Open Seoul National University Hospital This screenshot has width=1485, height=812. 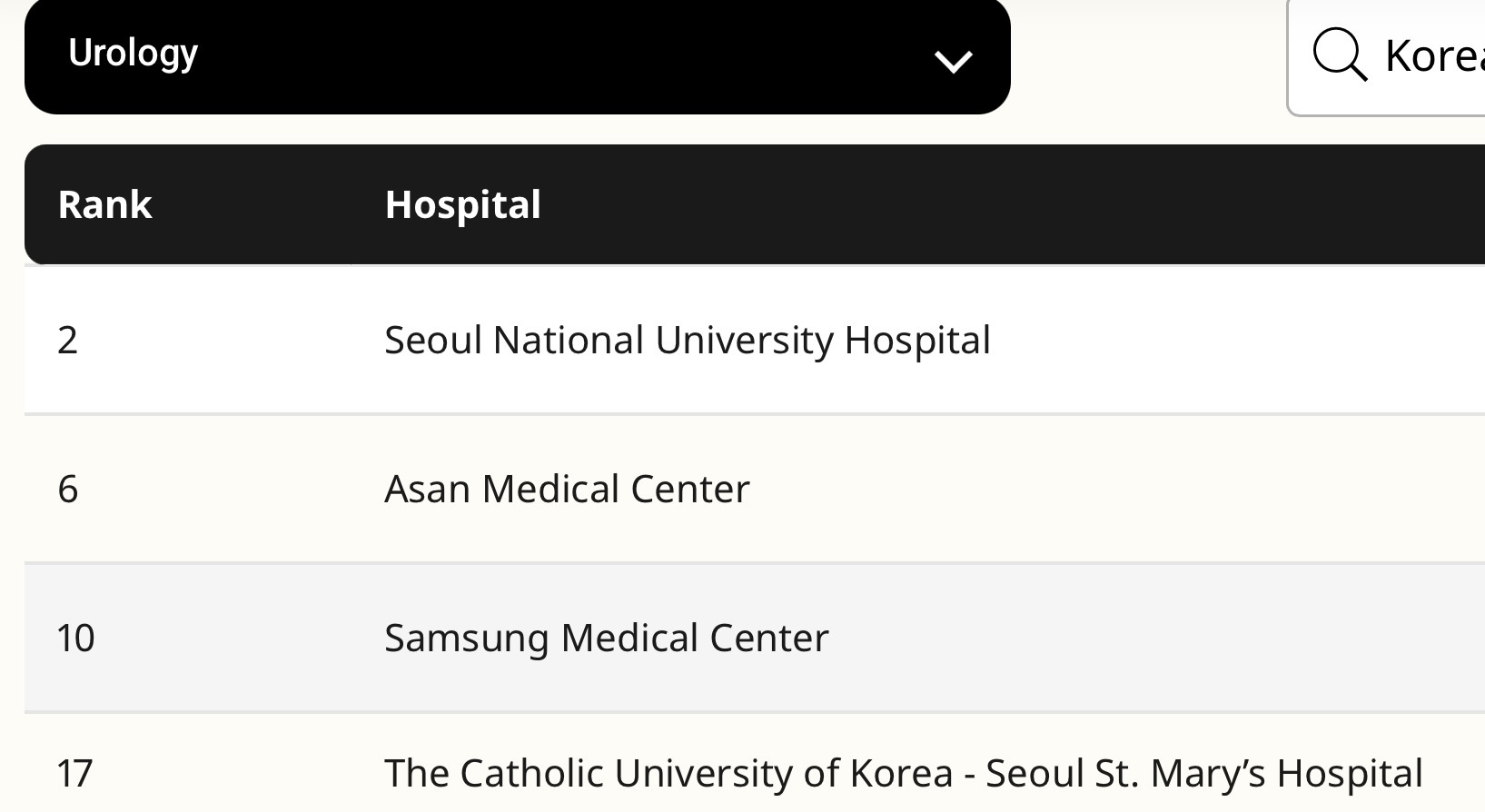click(x=687, y=340)
